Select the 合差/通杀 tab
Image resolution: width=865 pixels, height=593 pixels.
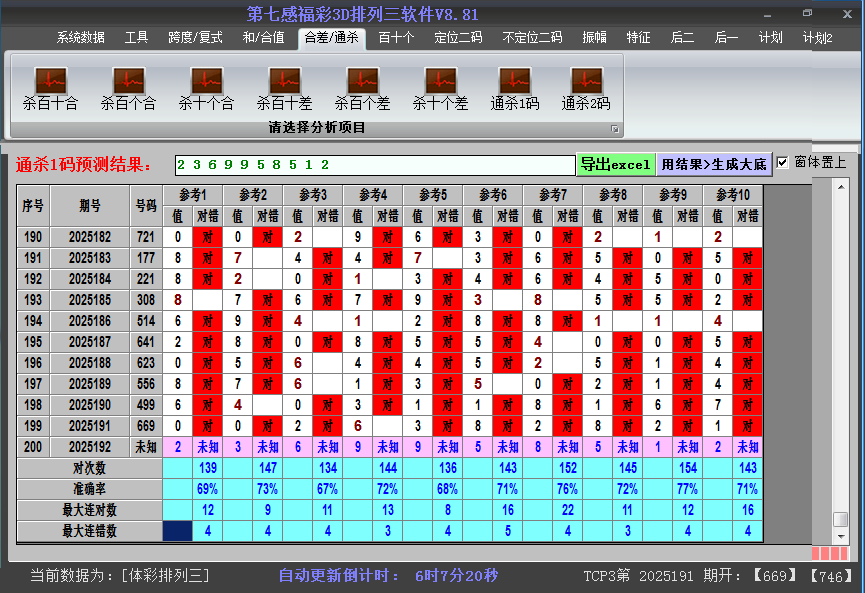click(x=332, y=38)
